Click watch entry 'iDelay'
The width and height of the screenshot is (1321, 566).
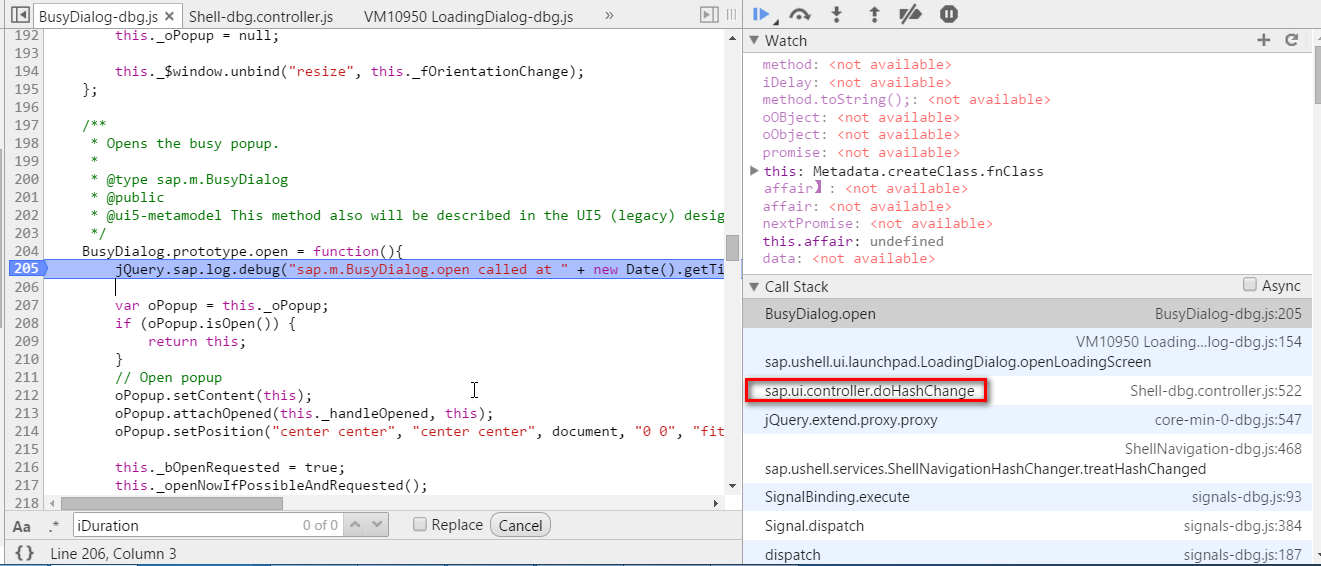(857, 82)
